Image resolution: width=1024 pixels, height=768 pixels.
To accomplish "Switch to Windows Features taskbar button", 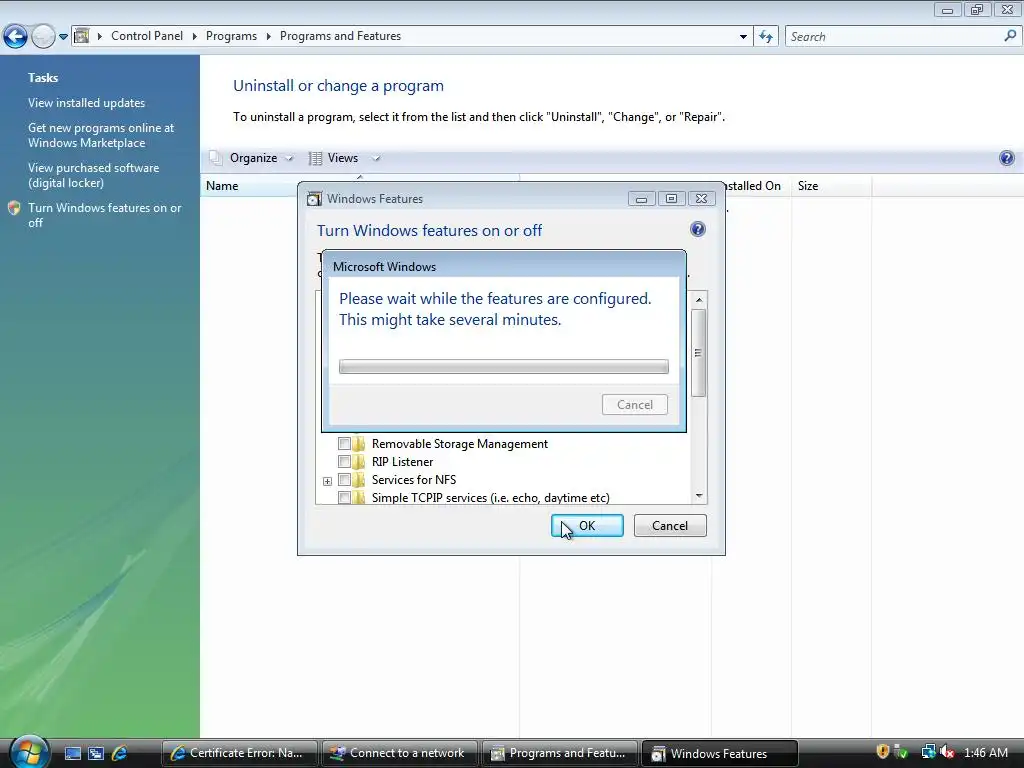I will coord(720,753).
